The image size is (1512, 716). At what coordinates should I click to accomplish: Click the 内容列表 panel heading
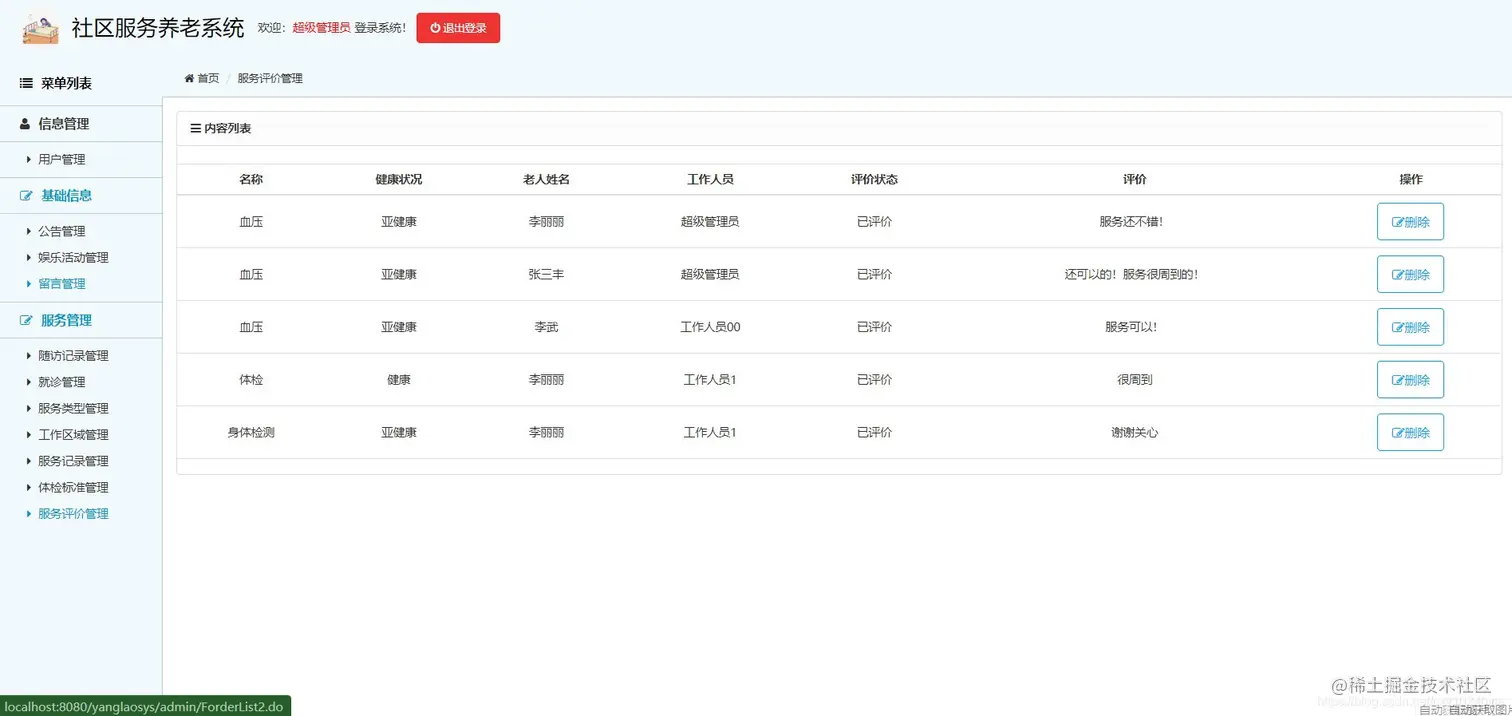coord(228,129)
